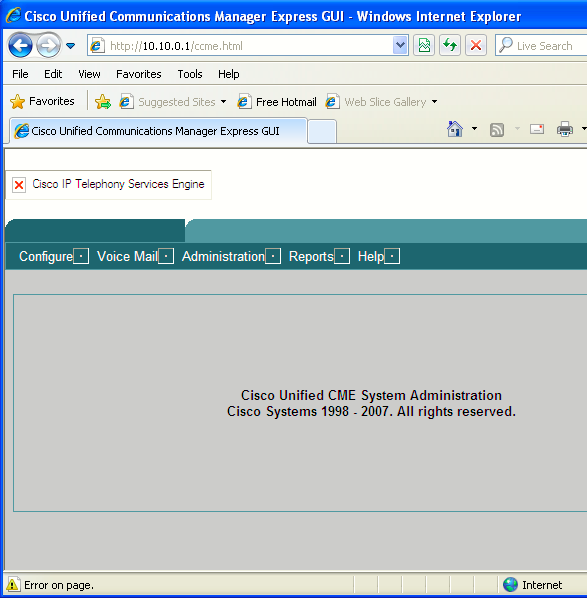Open the Edit menu

[x=53, y=74]
